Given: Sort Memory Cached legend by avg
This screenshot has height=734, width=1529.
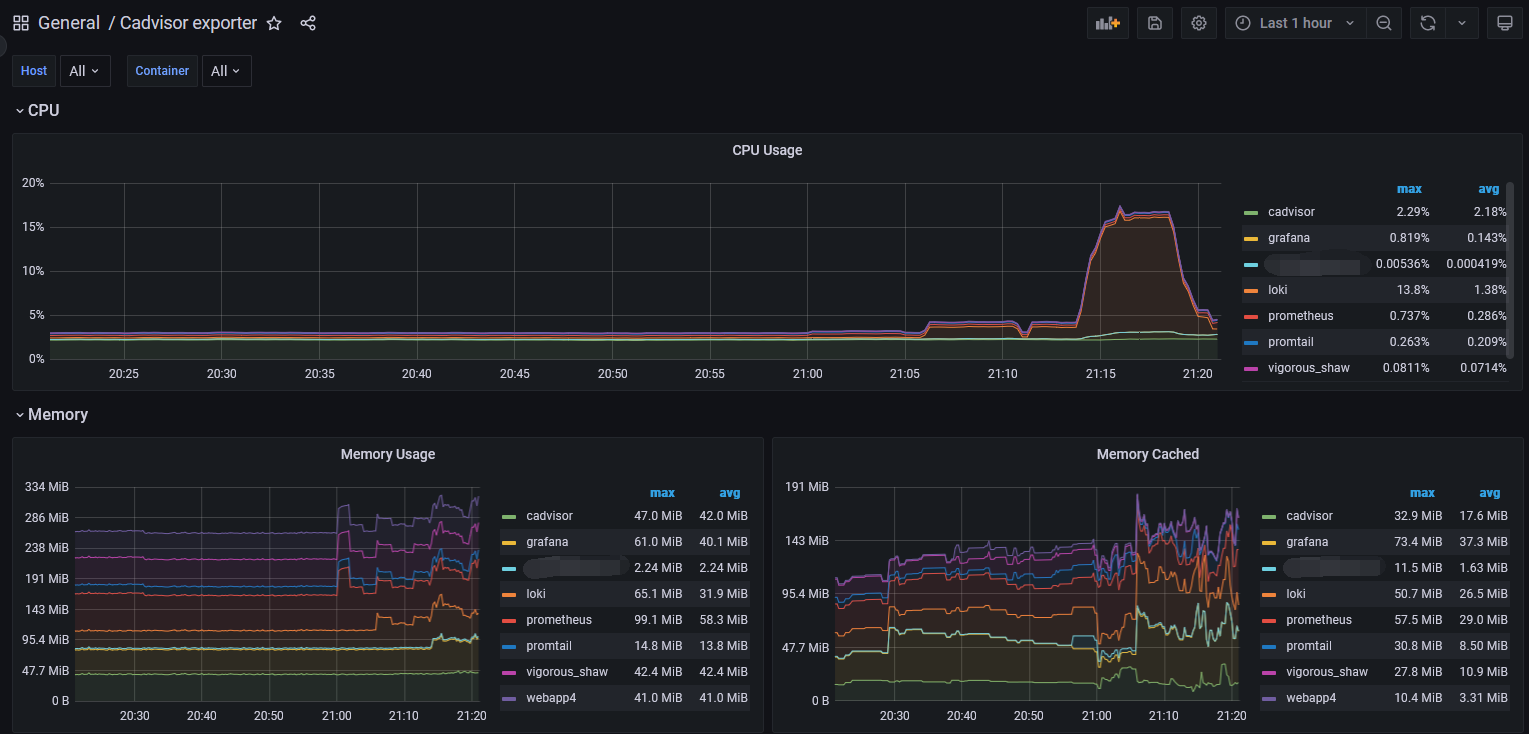Looking at the screenshot, I should click(1490, 493).
